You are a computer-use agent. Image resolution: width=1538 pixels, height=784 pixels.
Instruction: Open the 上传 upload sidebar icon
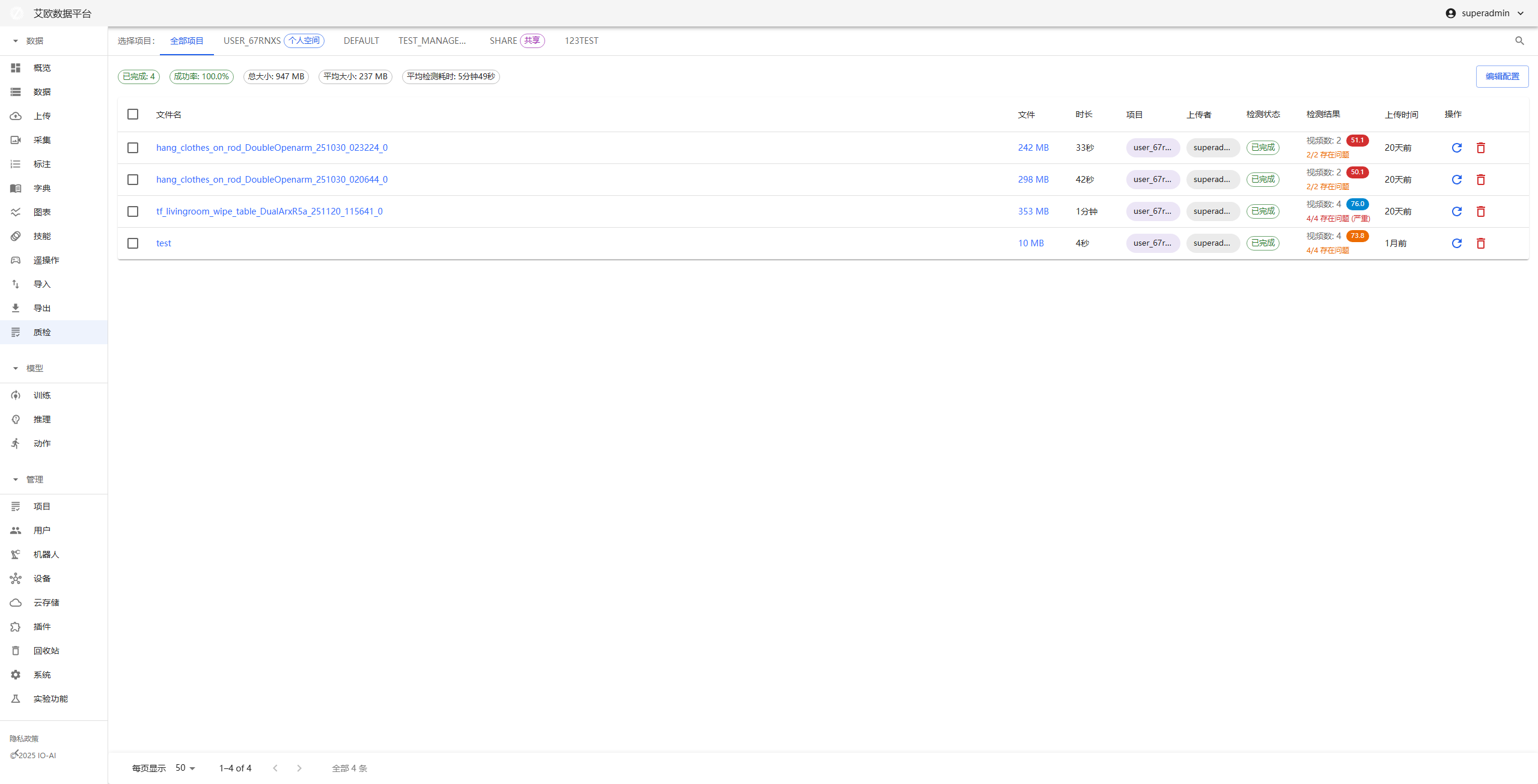tap(16, 116)
